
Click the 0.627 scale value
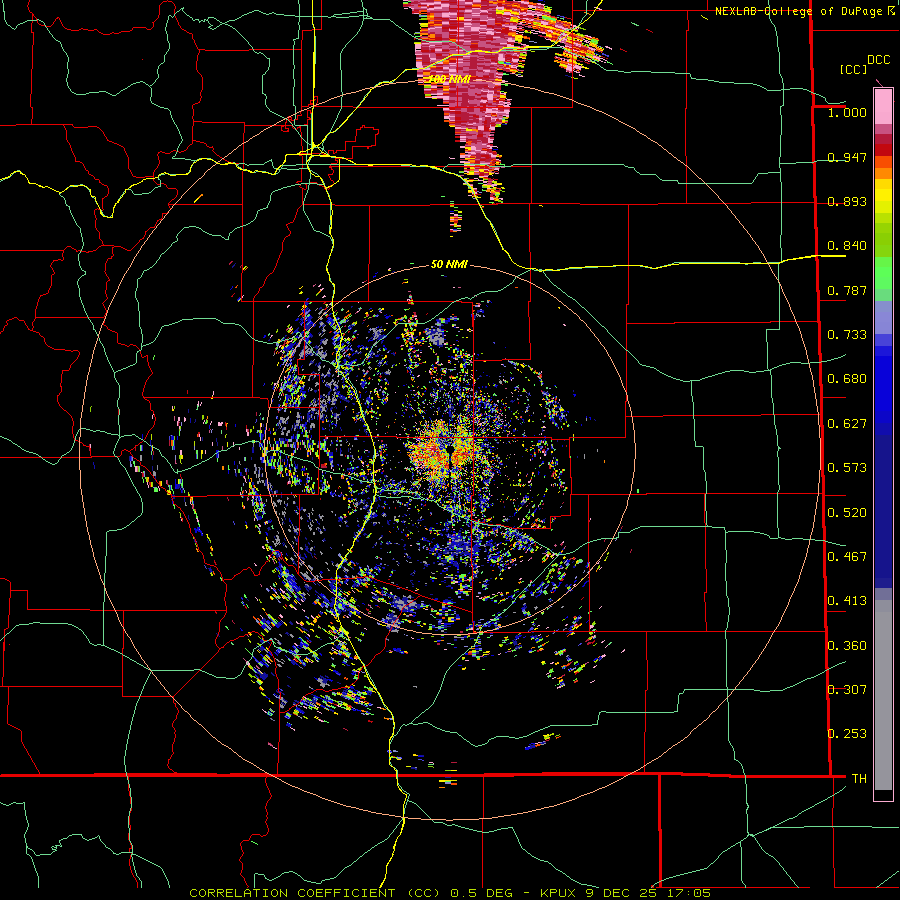847,424
